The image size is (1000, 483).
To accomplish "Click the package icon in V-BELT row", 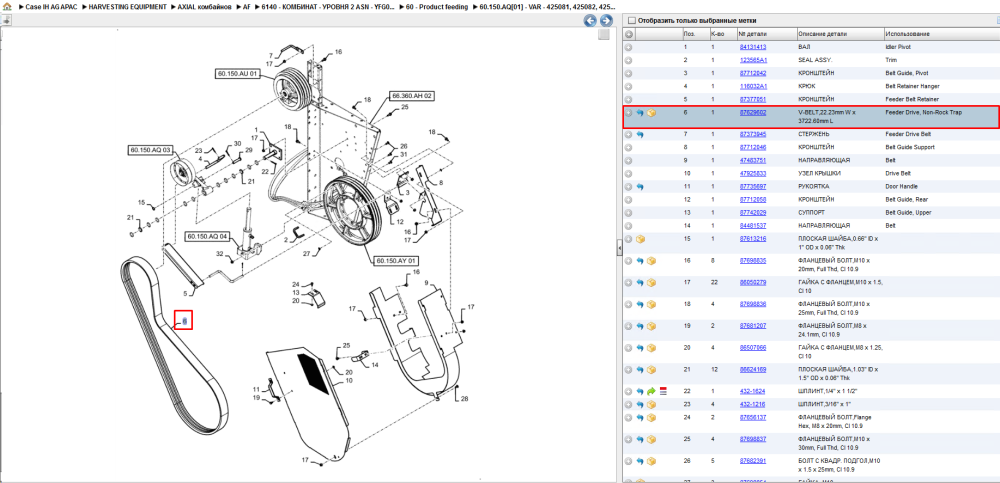I will (651, 113).
